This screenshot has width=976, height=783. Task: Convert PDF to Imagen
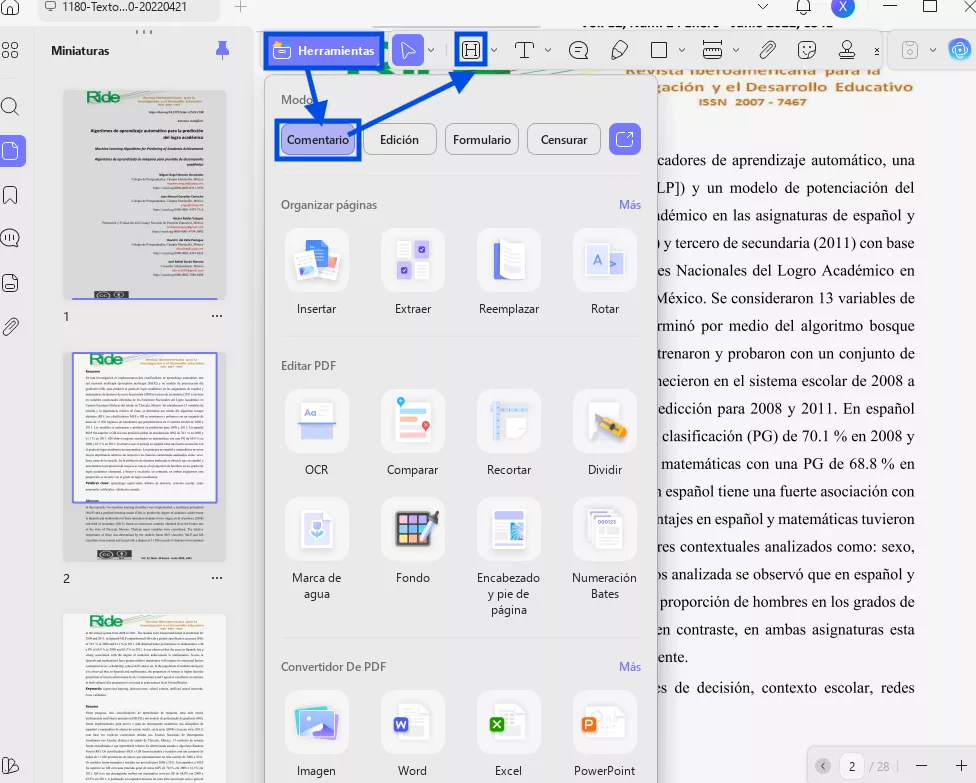click(317, 734)
